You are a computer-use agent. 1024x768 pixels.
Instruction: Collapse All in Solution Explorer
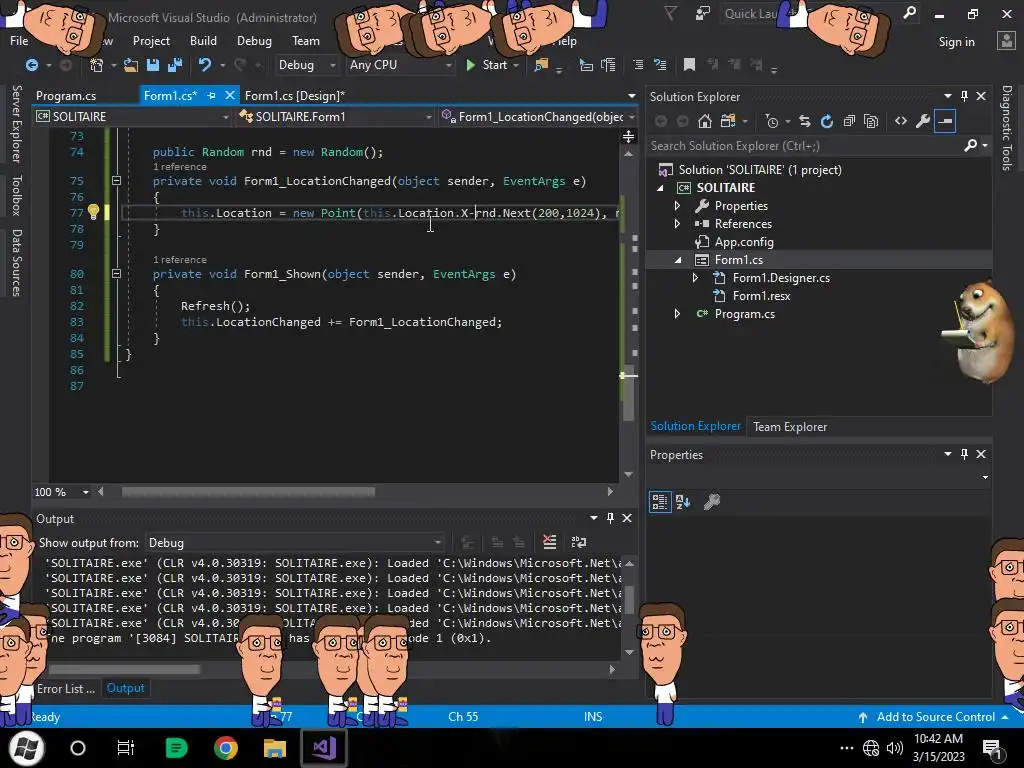coord(849,121)
